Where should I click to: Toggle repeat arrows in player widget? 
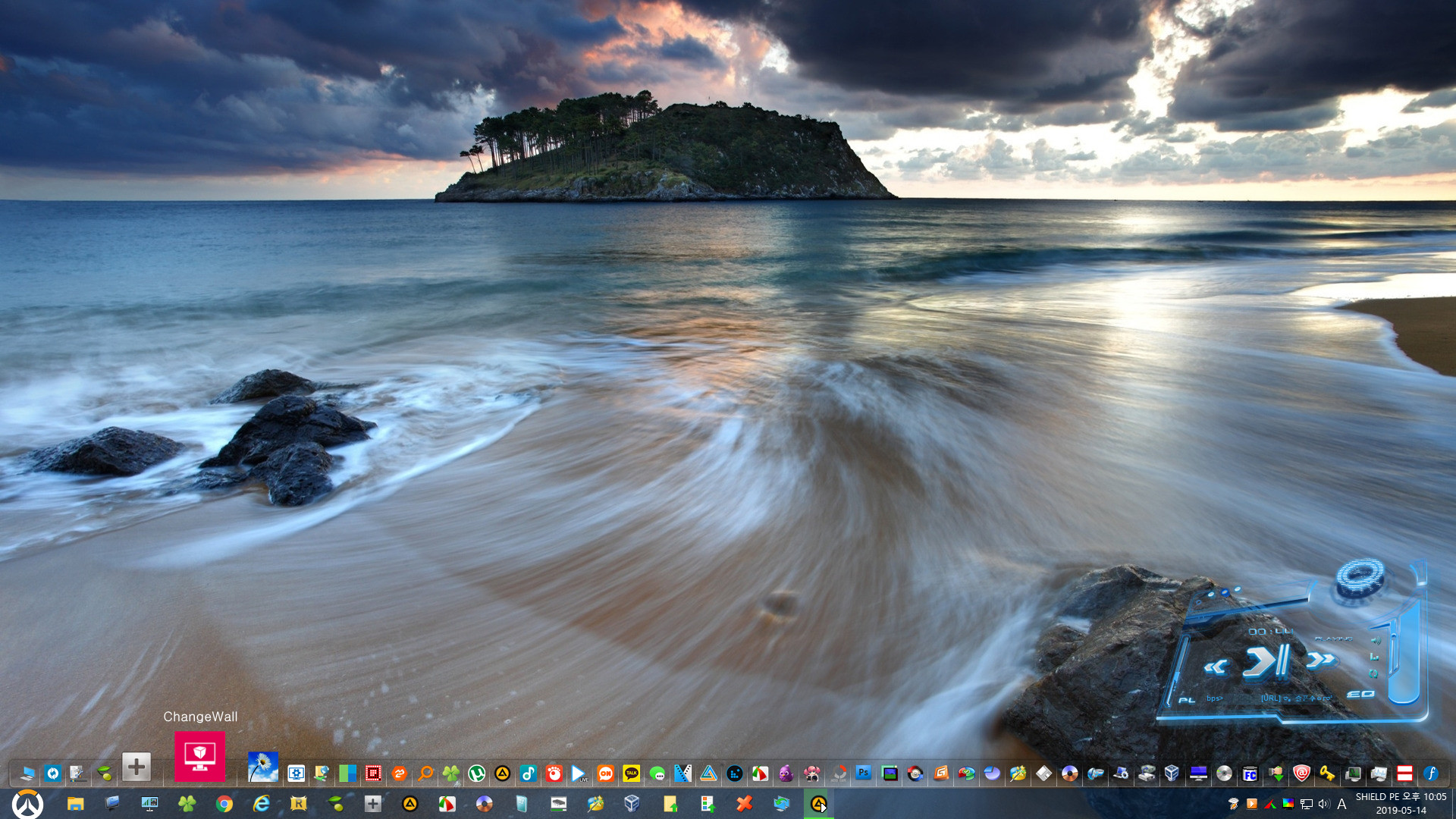[1373, 673]
